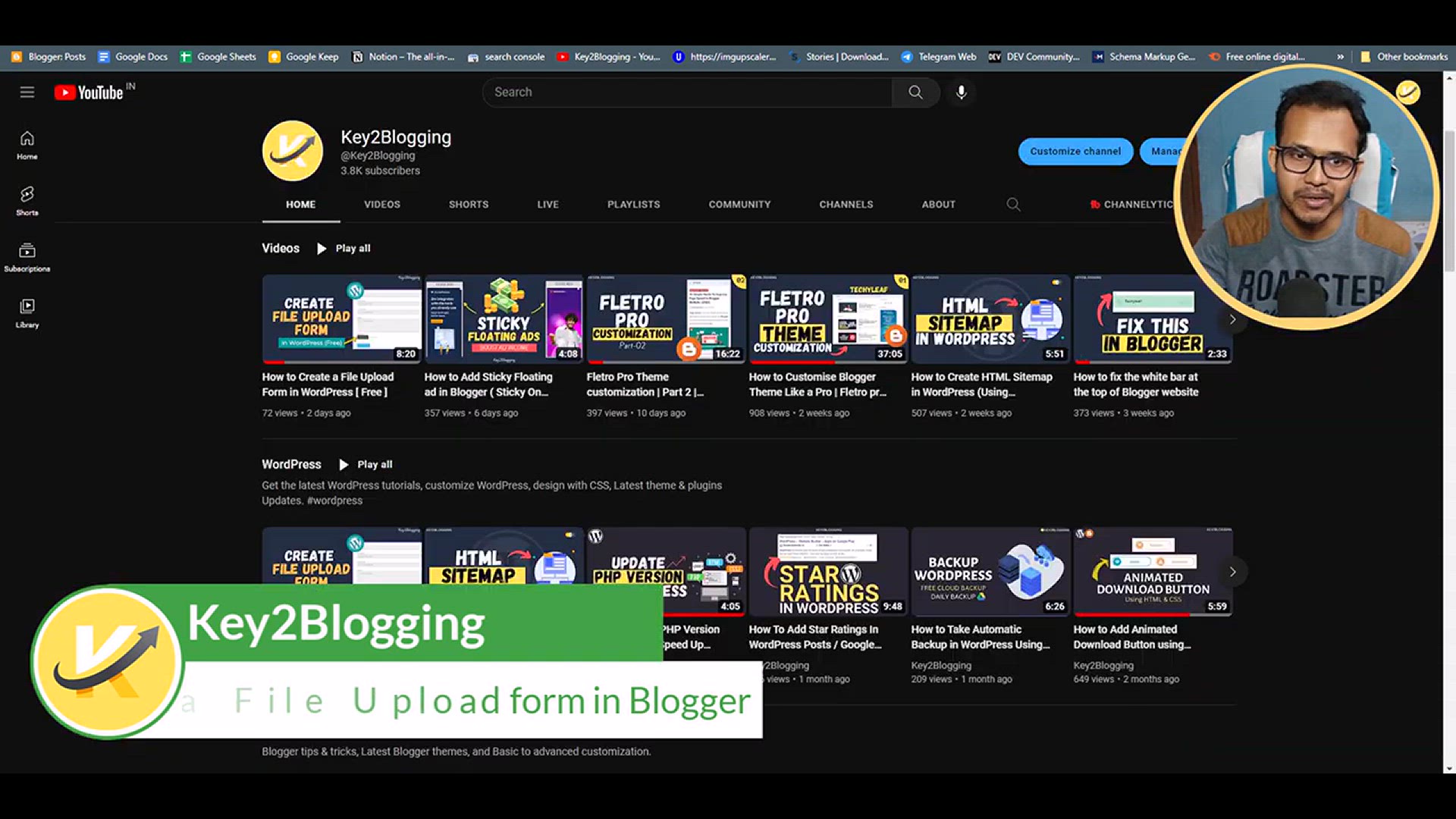Open Google Sheets bookmark
1456x819 pixels.
[218, 57]
